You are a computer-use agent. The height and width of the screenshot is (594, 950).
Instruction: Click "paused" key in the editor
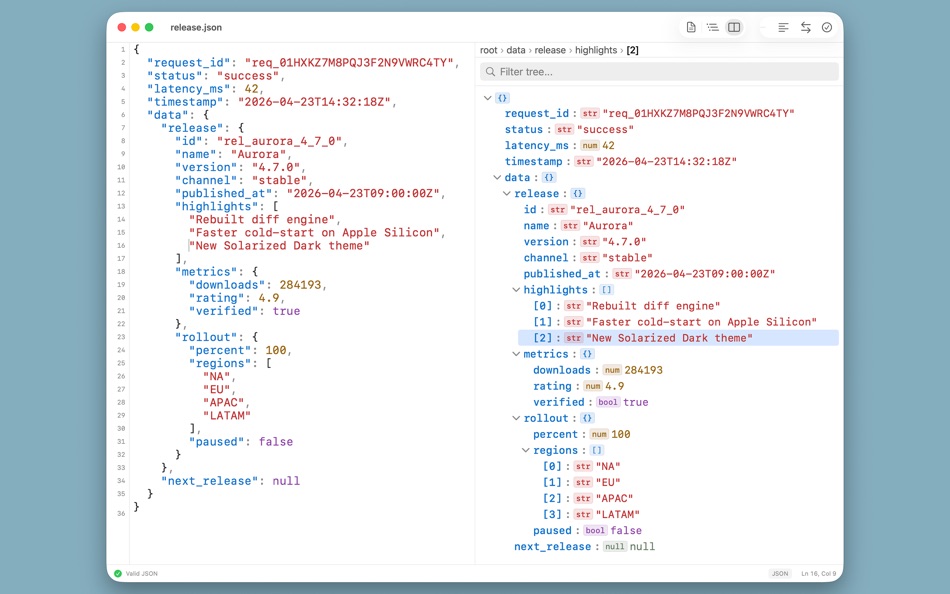pos(217,442)
